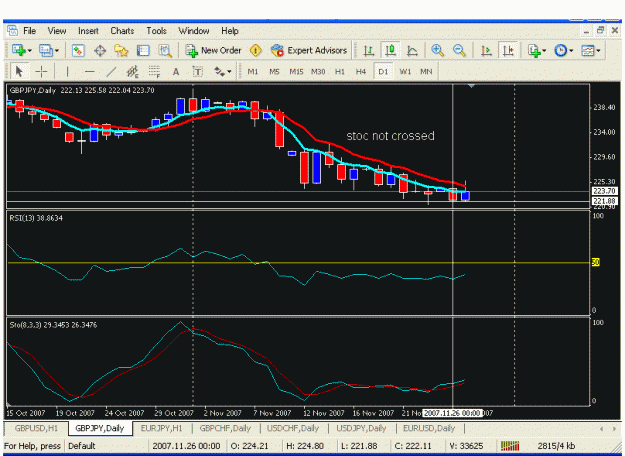Click the Expert Advisors button
The image size is (625, 456).
309,51
